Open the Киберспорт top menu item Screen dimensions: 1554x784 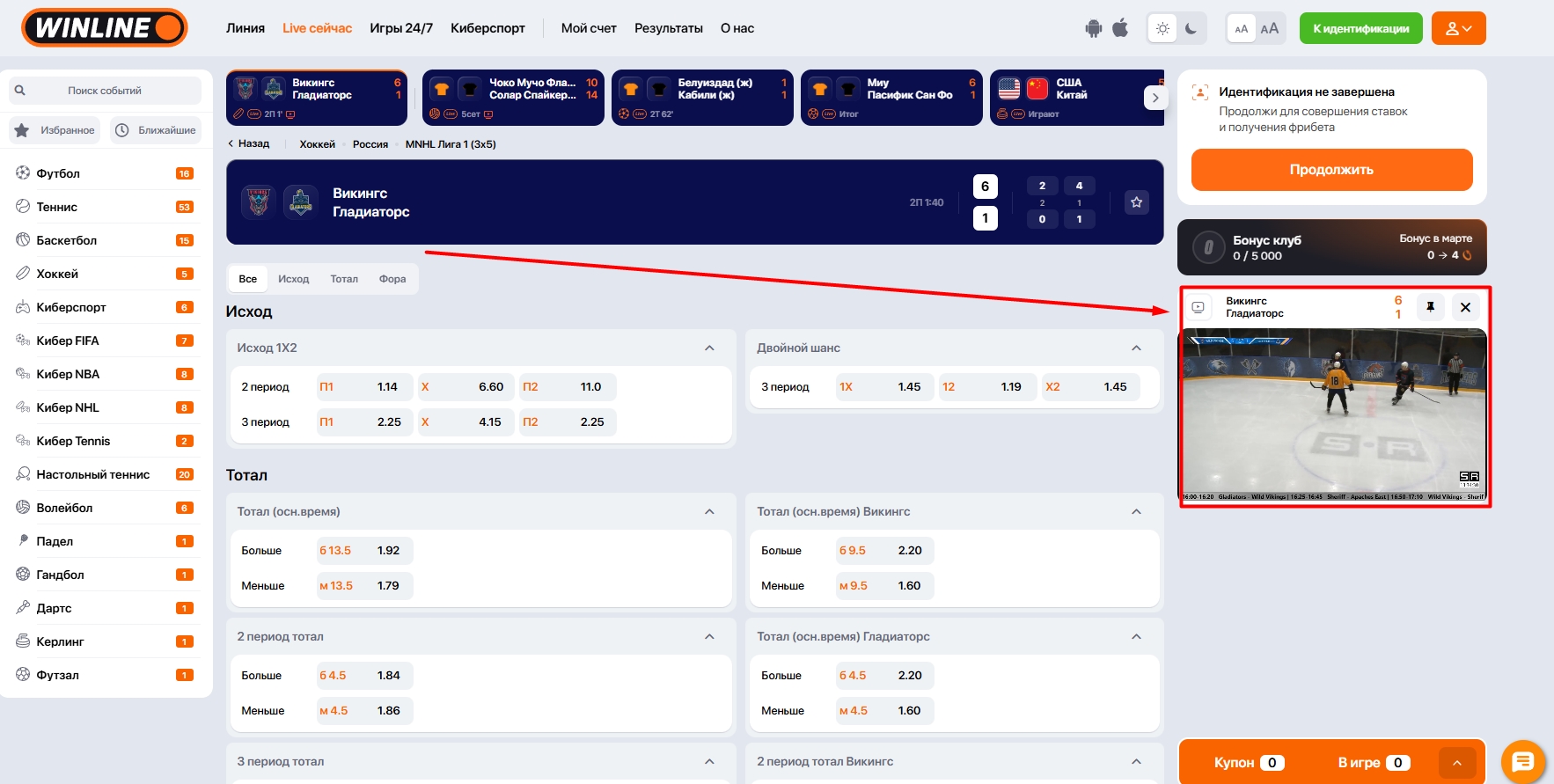(487, 28)
